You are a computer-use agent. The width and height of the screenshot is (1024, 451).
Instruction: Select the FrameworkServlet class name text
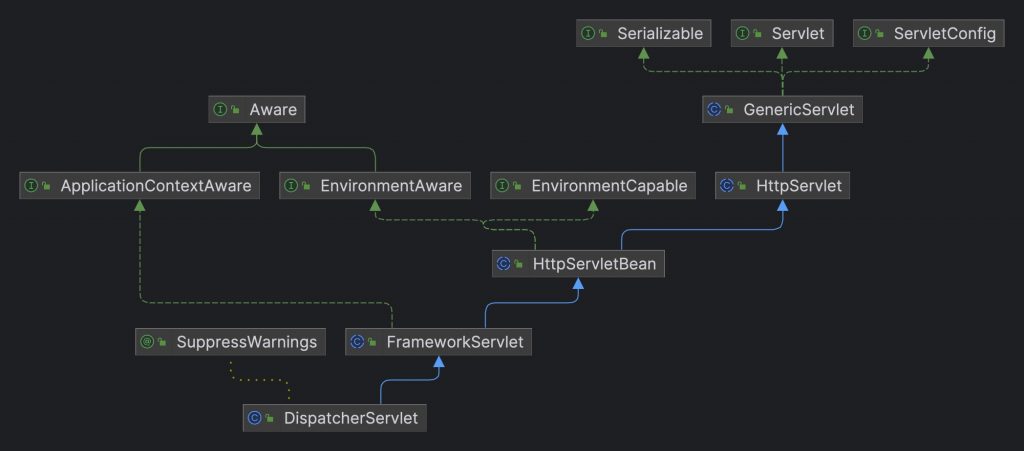454,342
